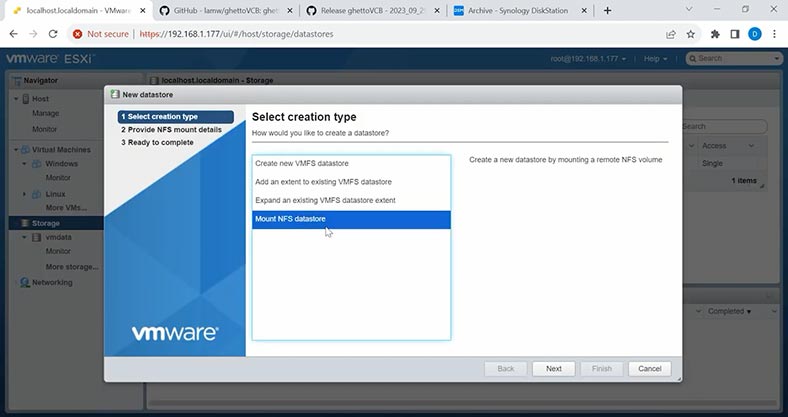Select Networking in Navigator
This screenshot has height=417, width=788.
(x=52, y=282)
